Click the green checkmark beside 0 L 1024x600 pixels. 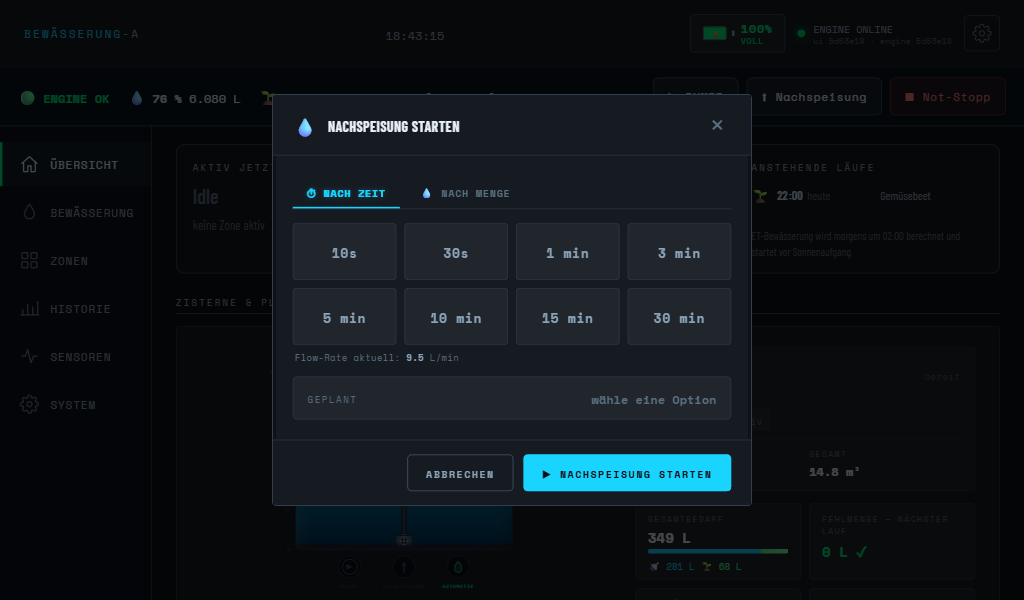pos(861,552)
